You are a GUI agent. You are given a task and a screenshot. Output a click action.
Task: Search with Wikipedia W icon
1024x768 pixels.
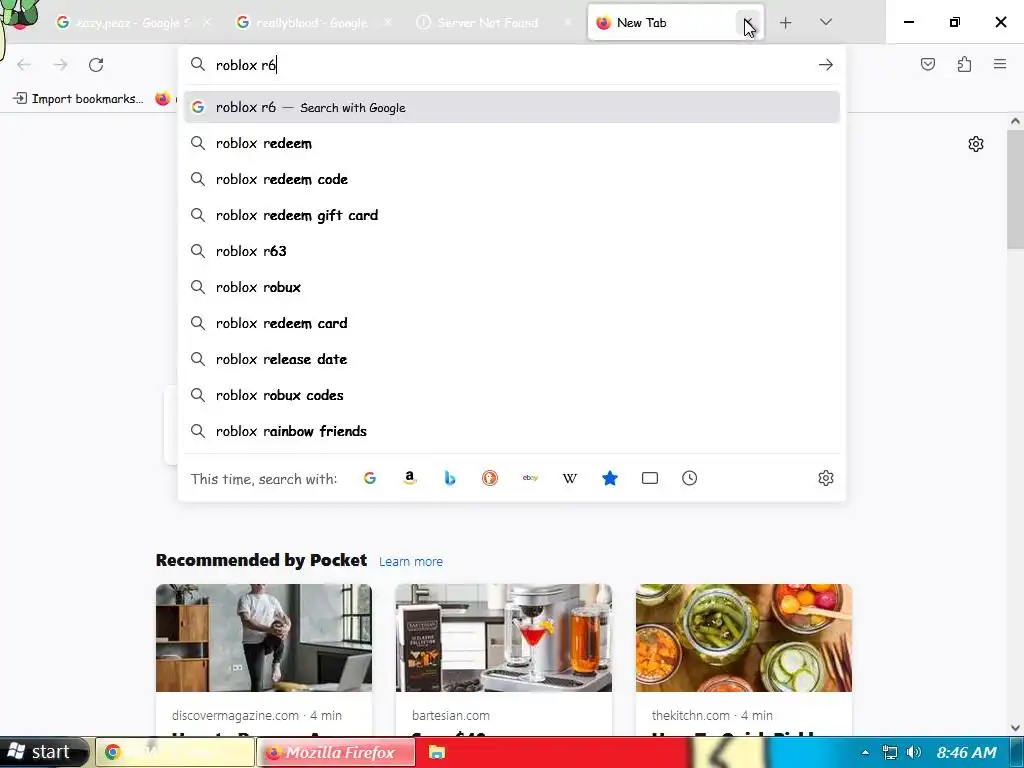coord(569,478)
